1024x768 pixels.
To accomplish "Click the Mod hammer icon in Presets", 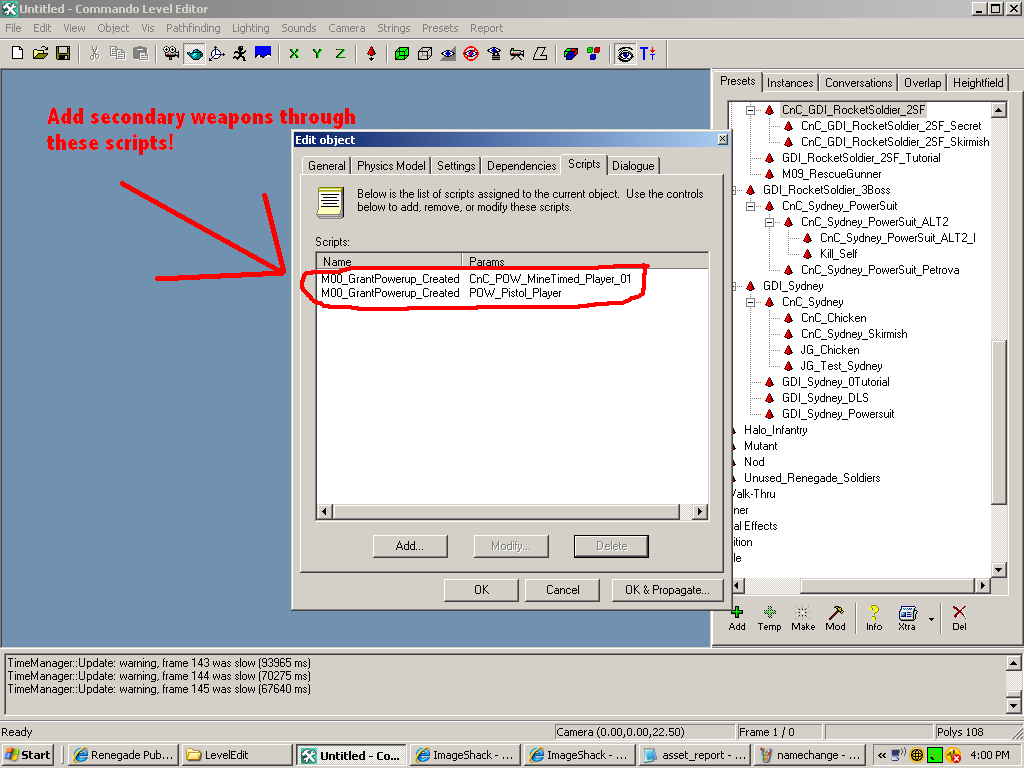I will [835, 617].
